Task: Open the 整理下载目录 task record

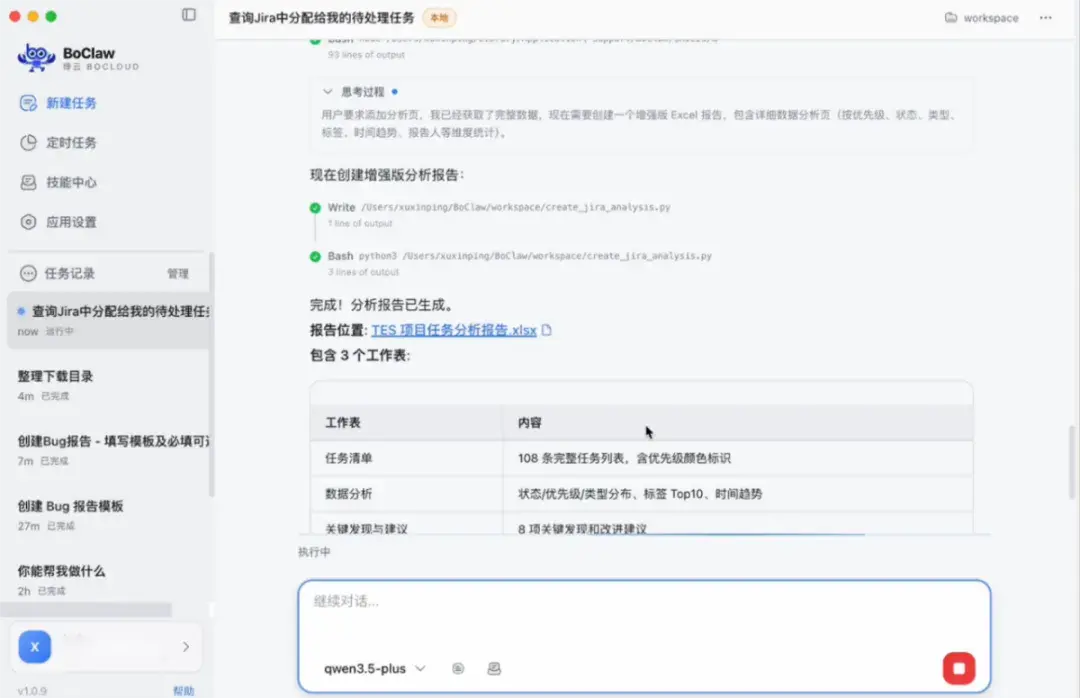Action: pos(108,385)
